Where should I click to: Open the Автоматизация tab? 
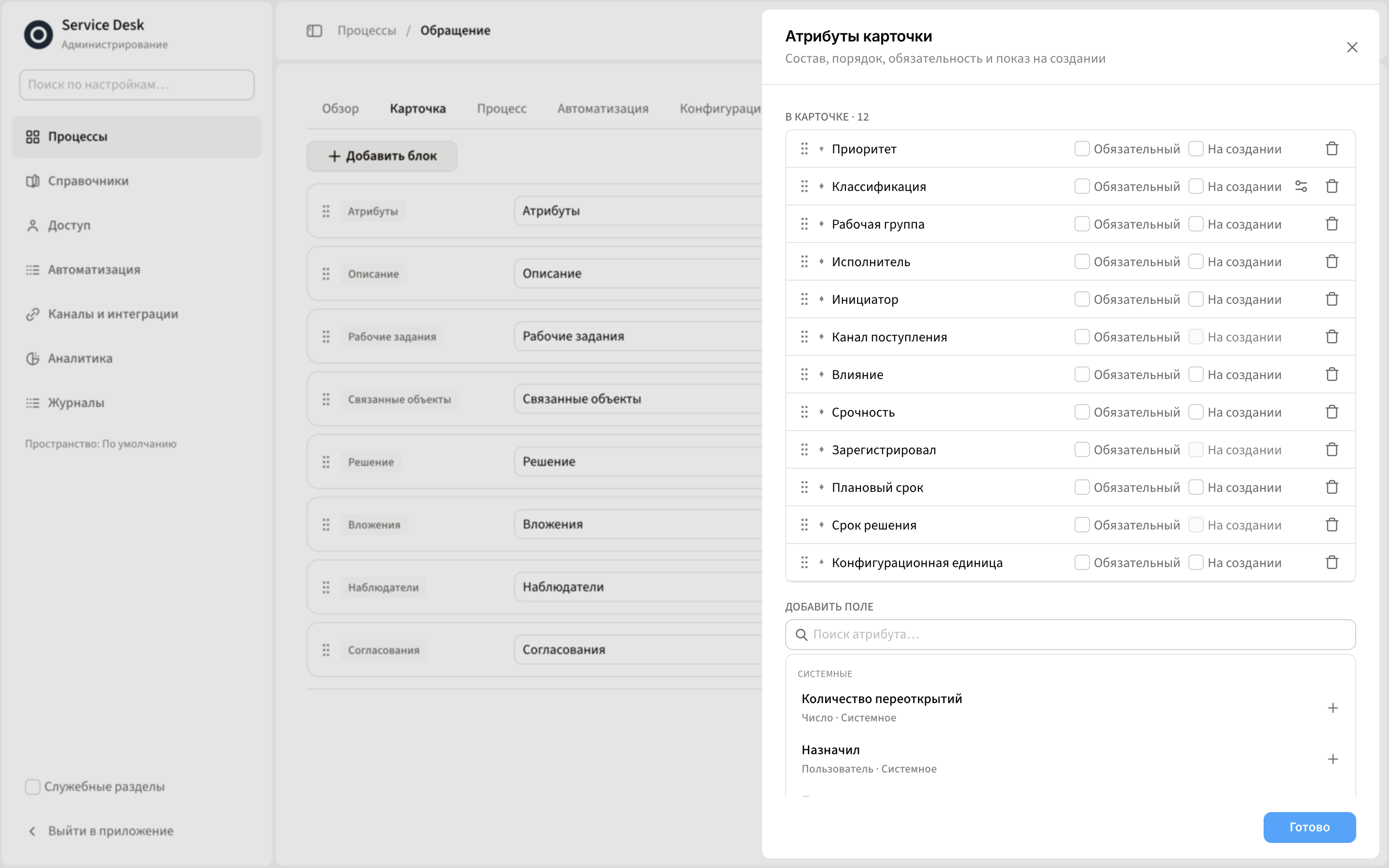[x=603, y=108]
